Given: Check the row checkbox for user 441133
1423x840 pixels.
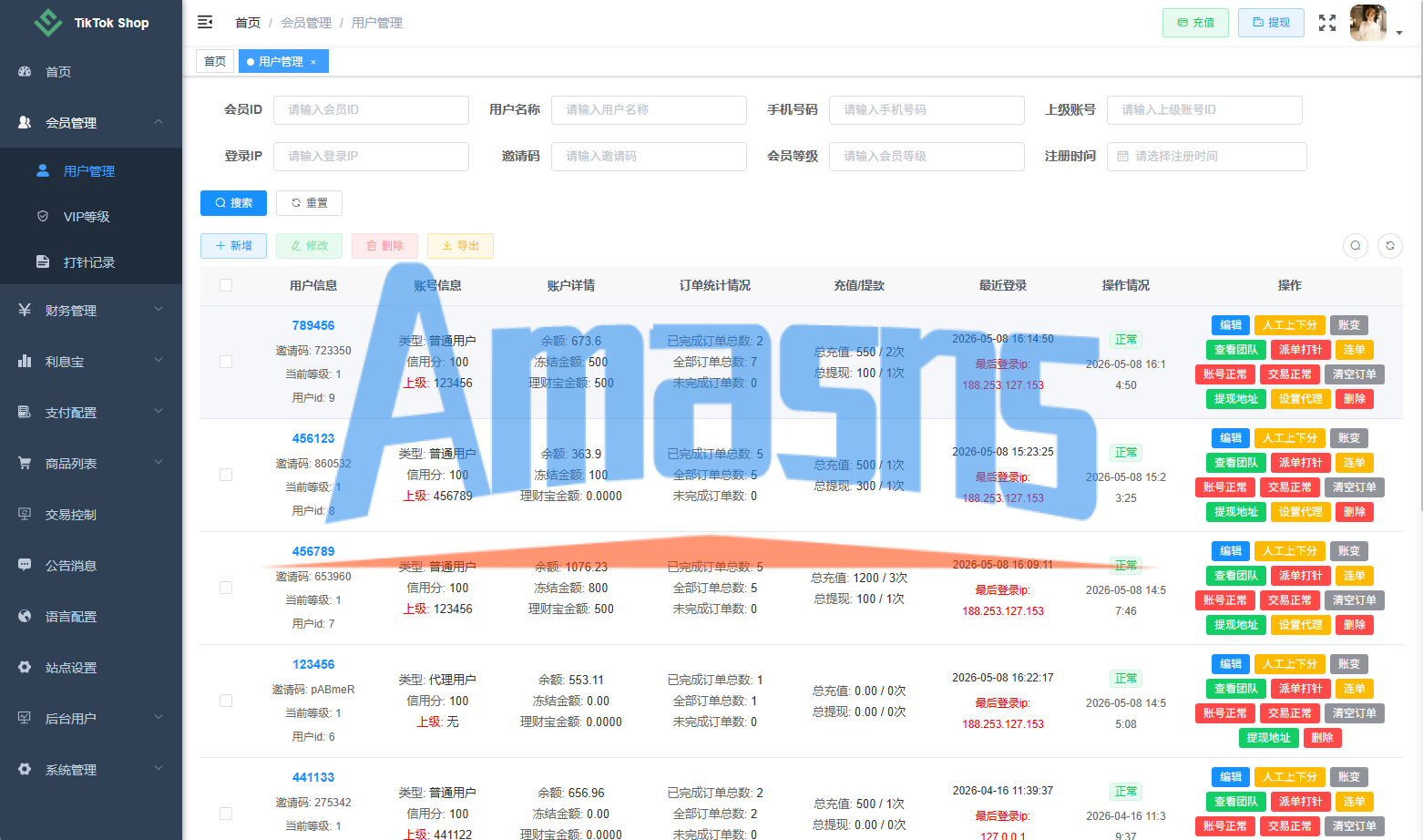Looking at the screenshot, I should pyautogui.click(x=226, y=814).
